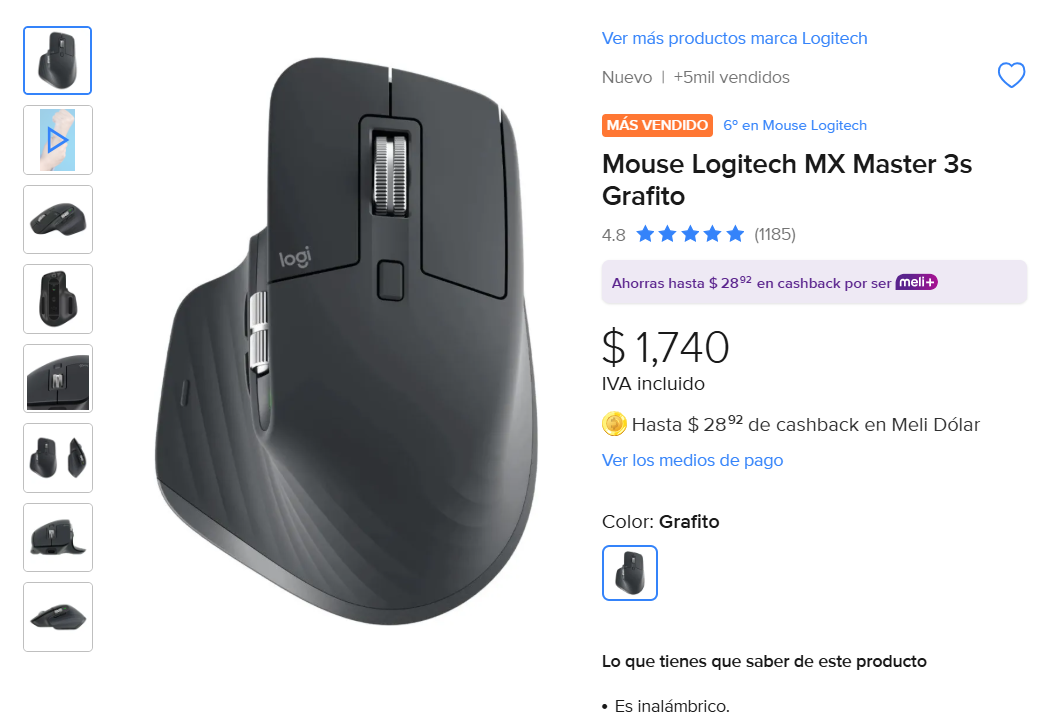Open Ver más productos marca Logitech link
The width and height of the screenshot is (1045, 715).
click(734, 39)
